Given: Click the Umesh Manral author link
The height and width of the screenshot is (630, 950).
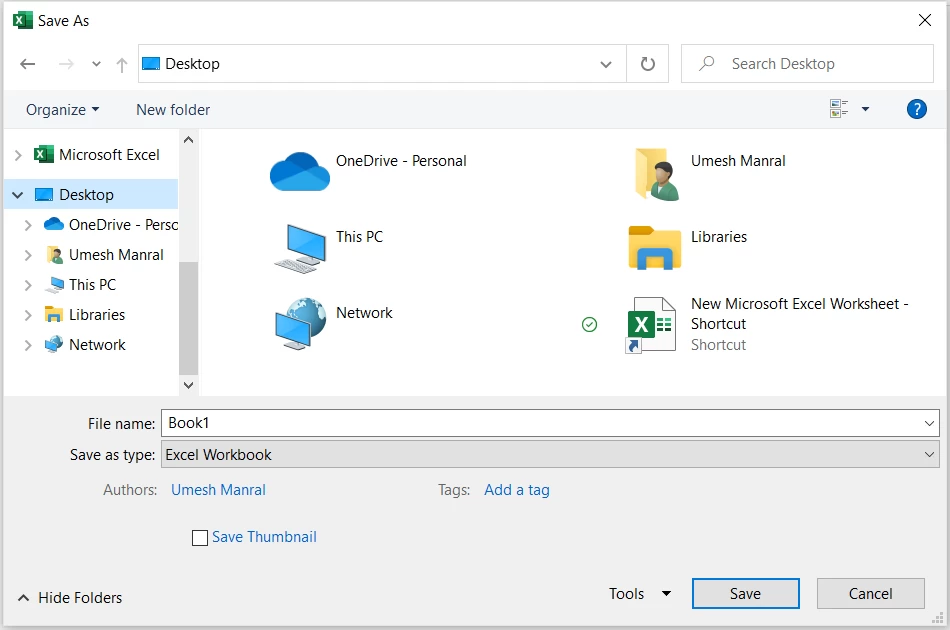Looking at the screenshot, I should pos(218,489).
